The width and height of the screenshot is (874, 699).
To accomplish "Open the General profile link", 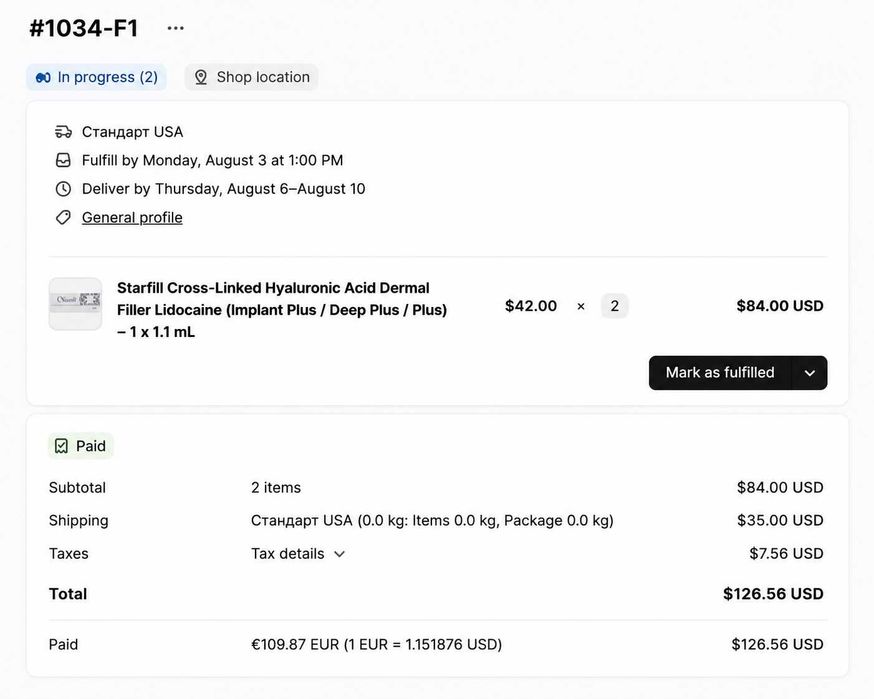I will point(132,217).
